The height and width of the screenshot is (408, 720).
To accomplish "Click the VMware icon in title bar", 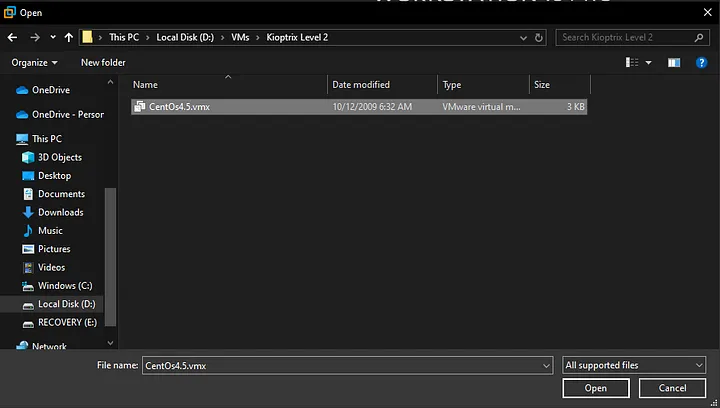I will [x=10, y=12].
